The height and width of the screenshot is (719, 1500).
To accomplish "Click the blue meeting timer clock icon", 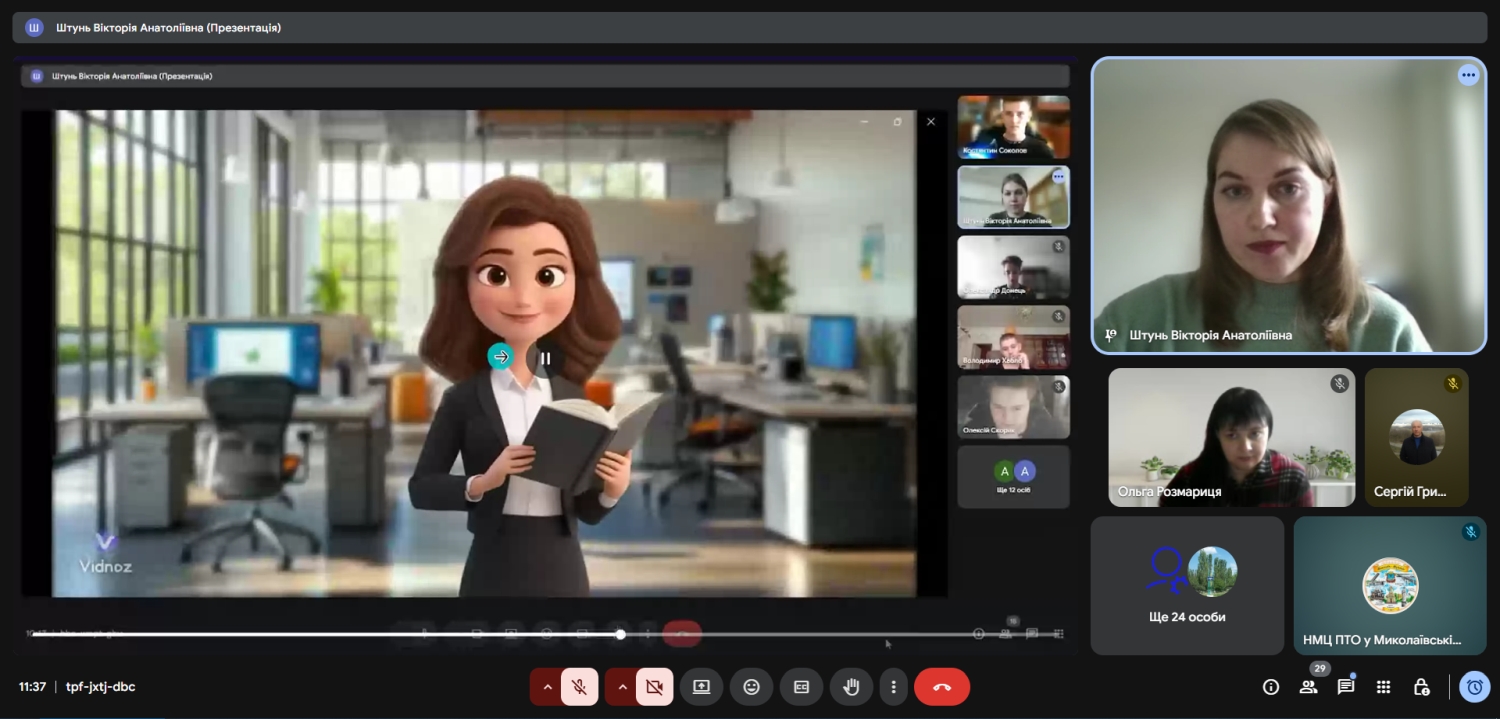I will 1474,687.
